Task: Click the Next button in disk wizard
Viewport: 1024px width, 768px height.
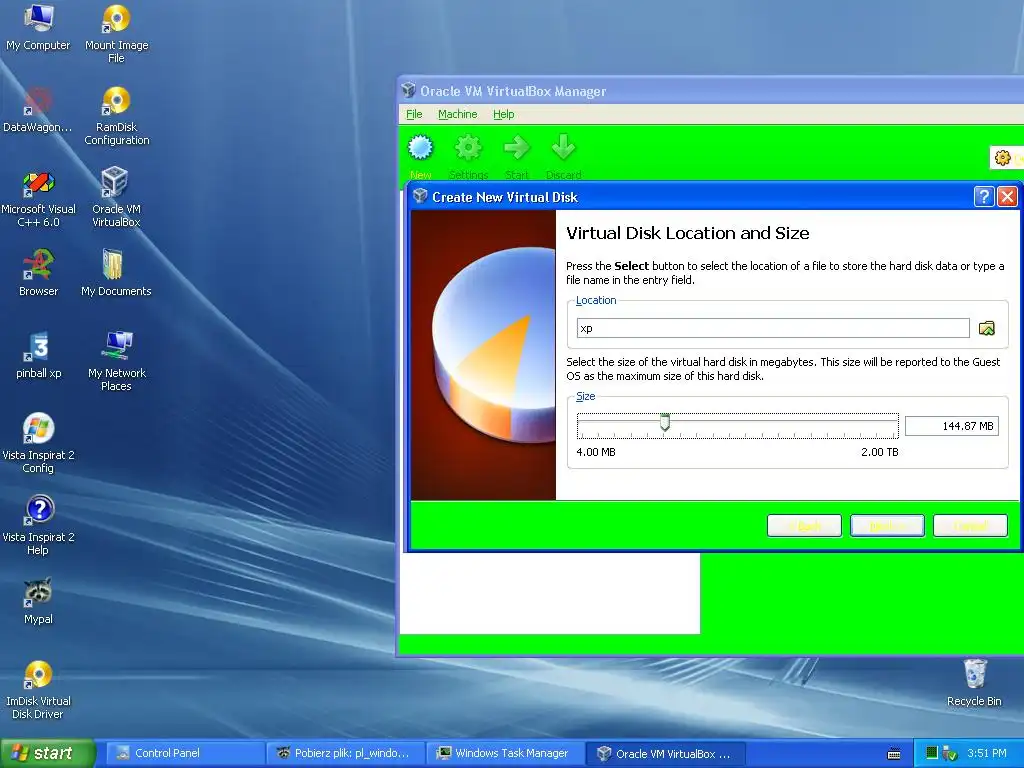Action: point(887,526)
